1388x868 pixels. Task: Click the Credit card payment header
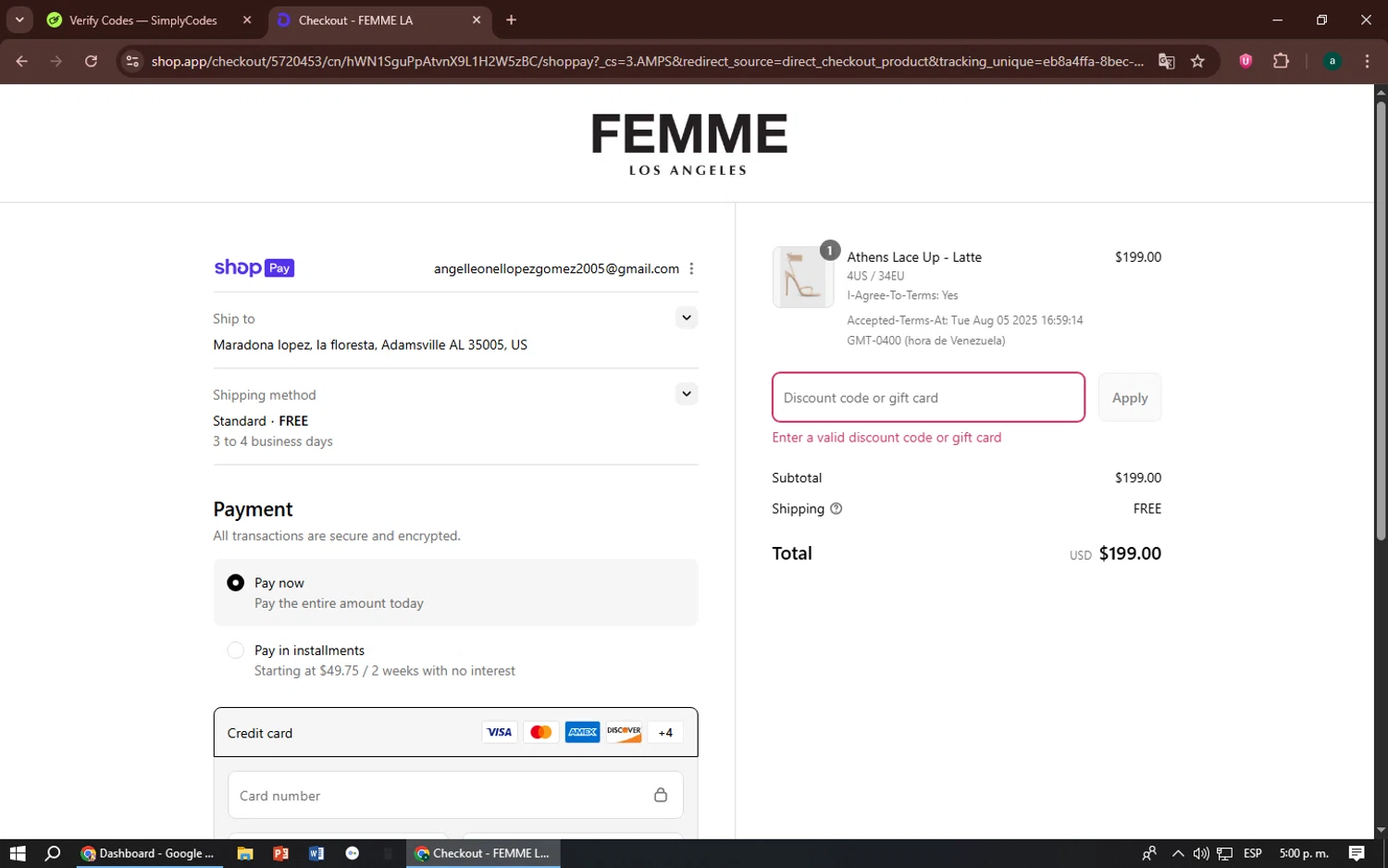455,732
